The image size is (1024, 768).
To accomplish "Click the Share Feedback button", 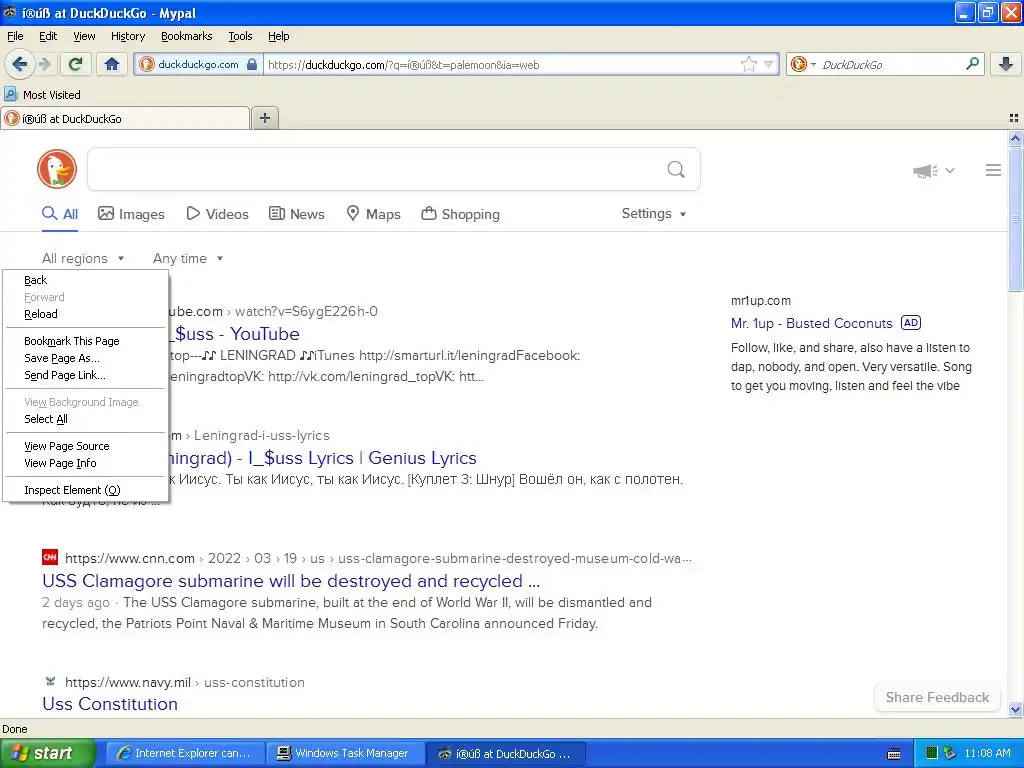I will (937, 697).
